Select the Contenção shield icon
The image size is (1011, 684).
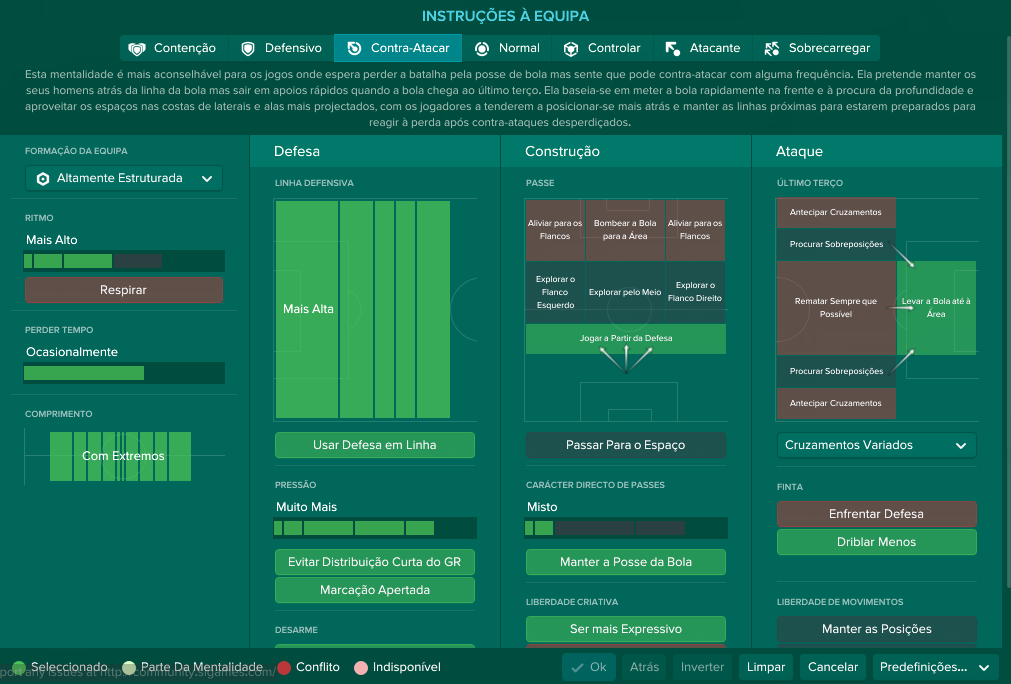click(x=137, y=48)
